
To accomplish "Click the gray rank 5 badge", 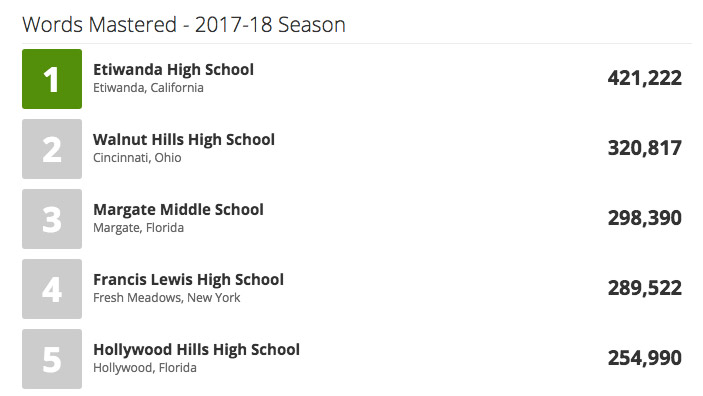I will (52, 359).
